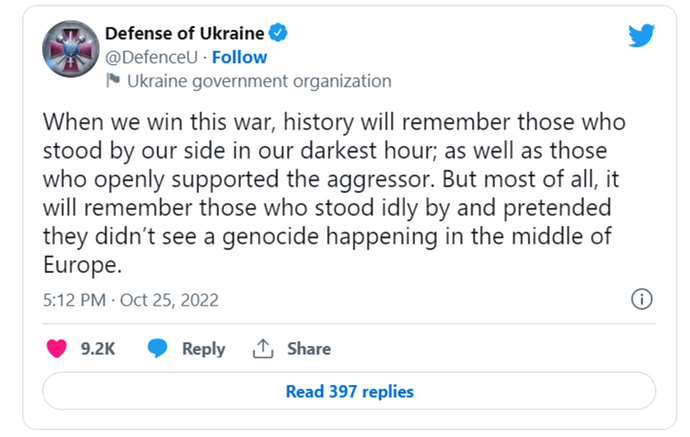
Task: Click the 9.2K likes count
Action: pyautogui.click(x=98, y=349)
